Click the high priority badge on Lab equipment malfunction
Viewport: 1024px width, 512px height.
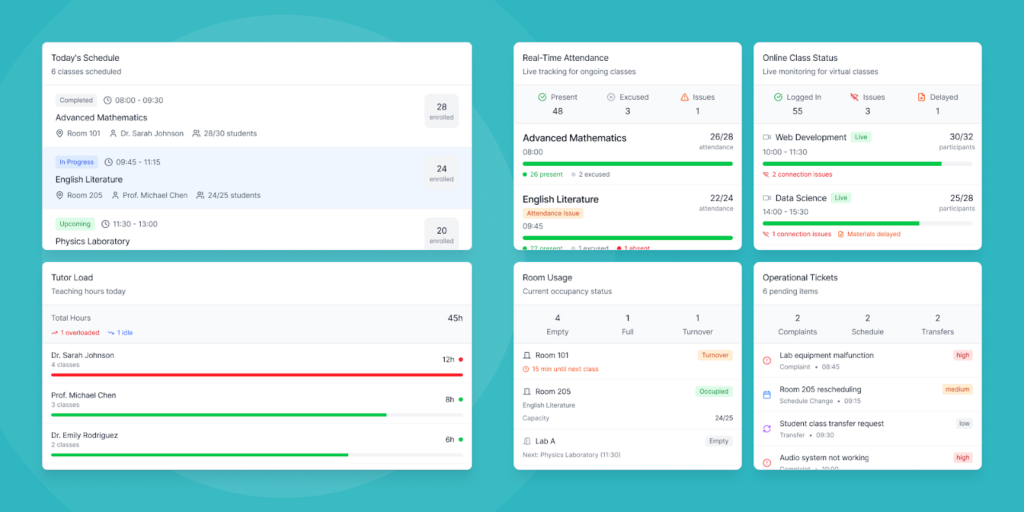[x=962, y=355]
